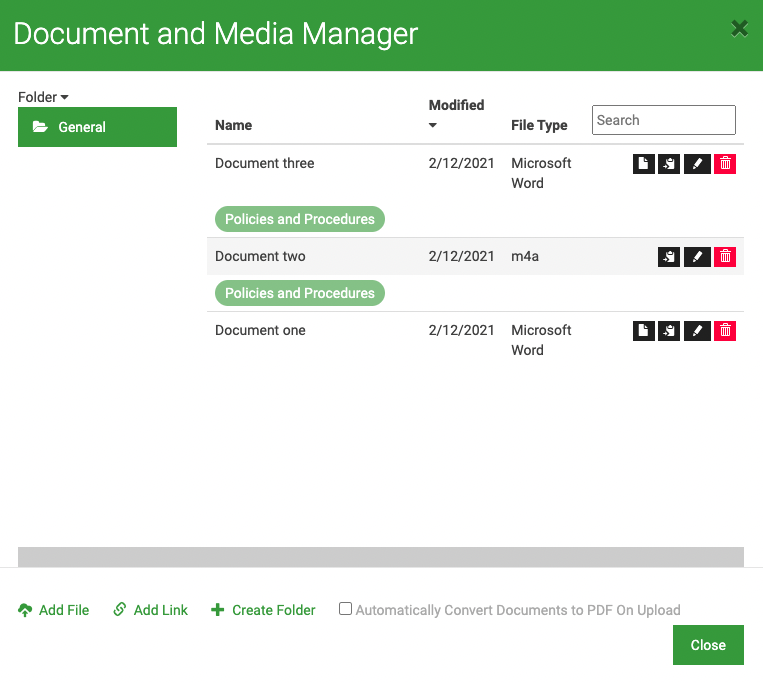
Task: Click the file icon for Document one
Action: (x=643, y=331)
